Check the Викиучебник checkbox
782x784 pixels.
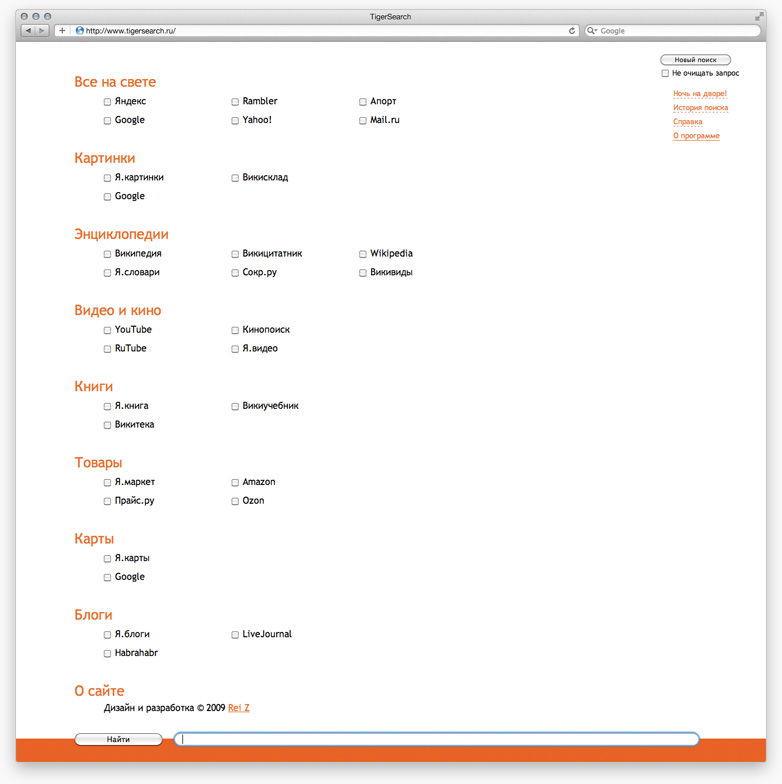coord(235,406)
